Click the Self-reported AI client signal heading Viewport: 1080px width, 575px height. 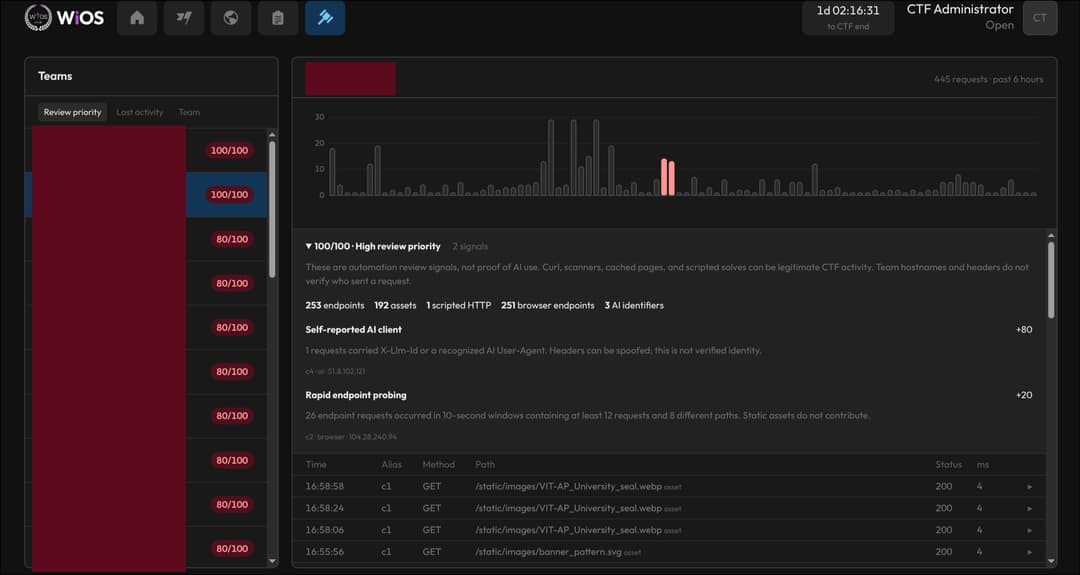pos(353,330)
